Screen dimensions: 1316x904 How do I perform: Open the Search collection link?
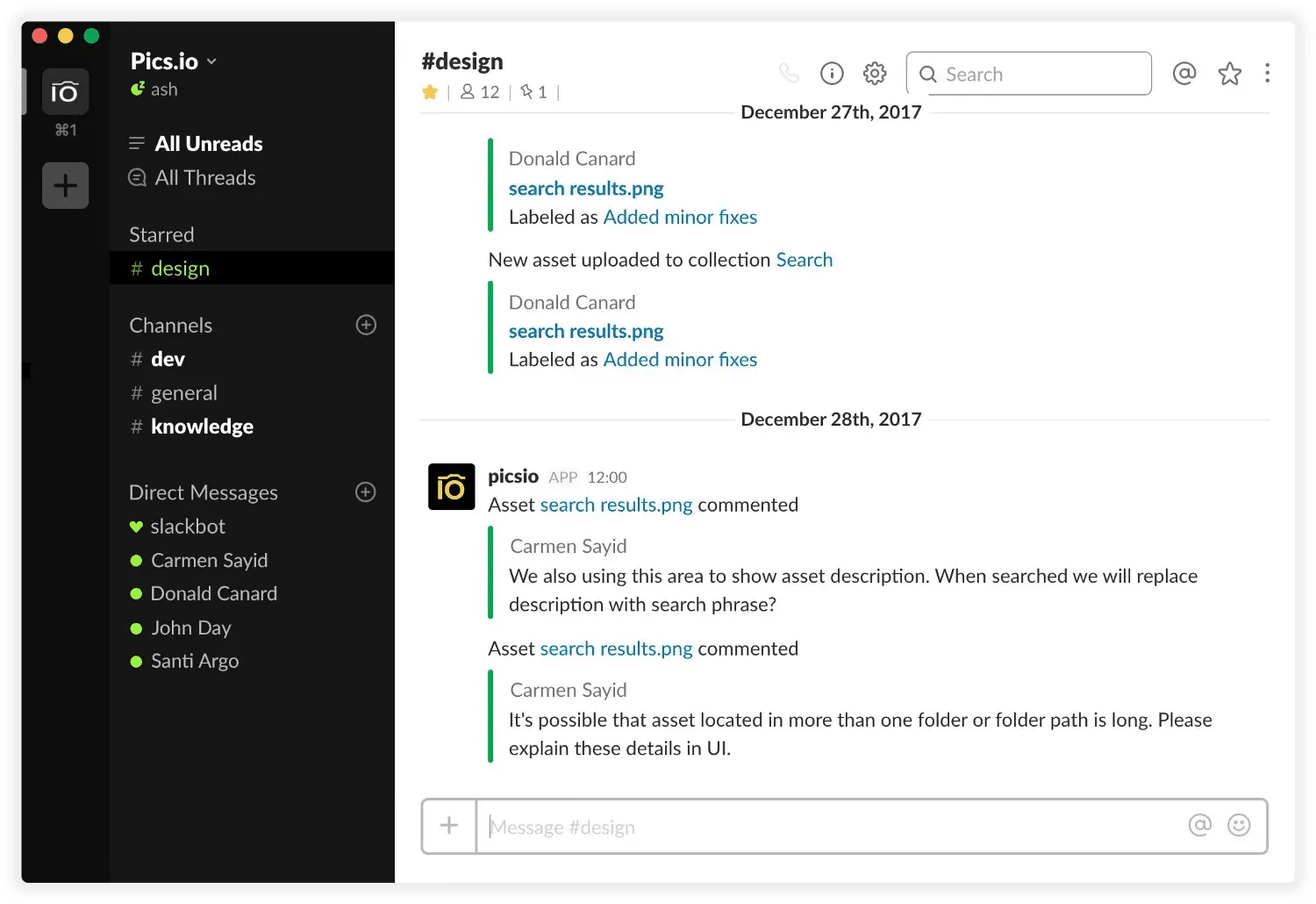tap(805, 260)
